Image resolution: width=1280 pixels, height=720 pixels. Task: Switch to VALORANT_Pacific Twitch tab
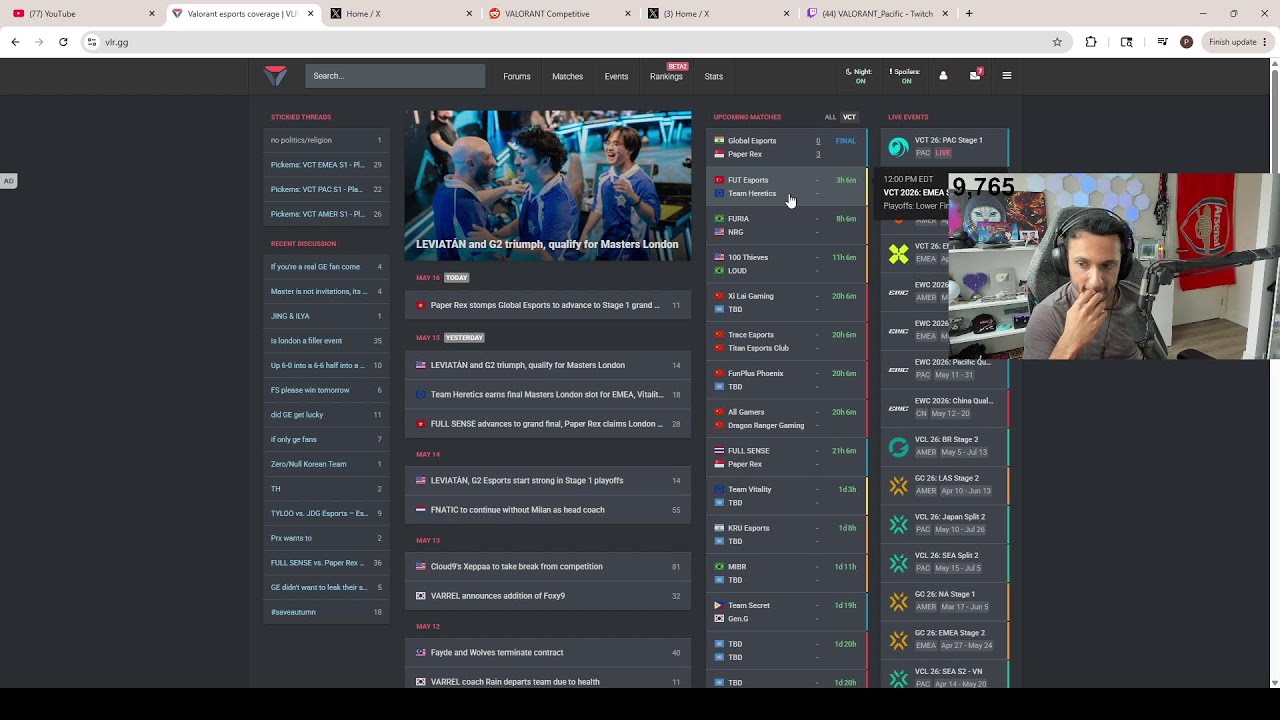[877, 14]
